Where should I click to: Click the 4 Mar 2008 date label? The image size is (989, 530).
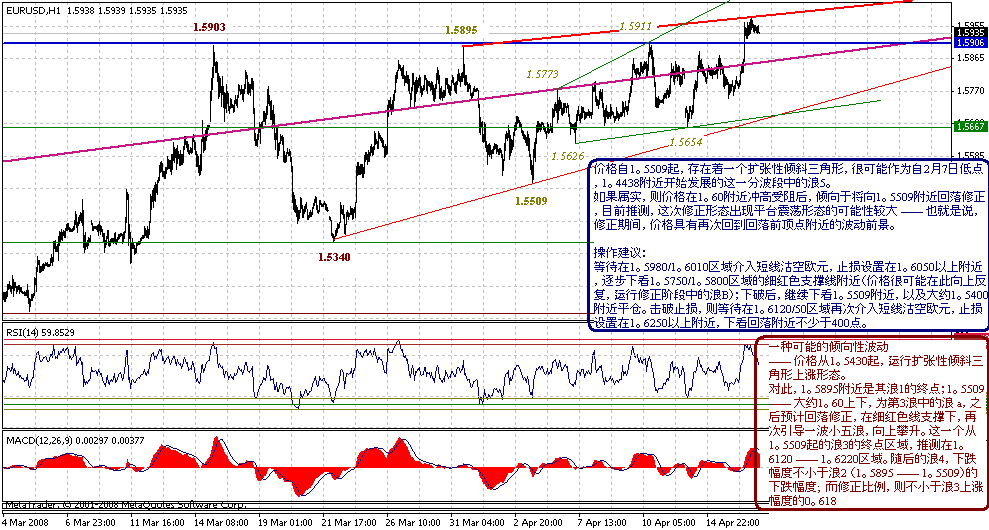26,522
